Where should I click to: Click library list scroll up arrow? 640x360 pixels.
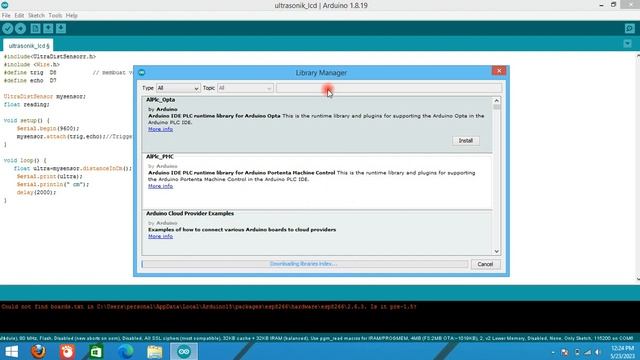click(x=497, y=100)
